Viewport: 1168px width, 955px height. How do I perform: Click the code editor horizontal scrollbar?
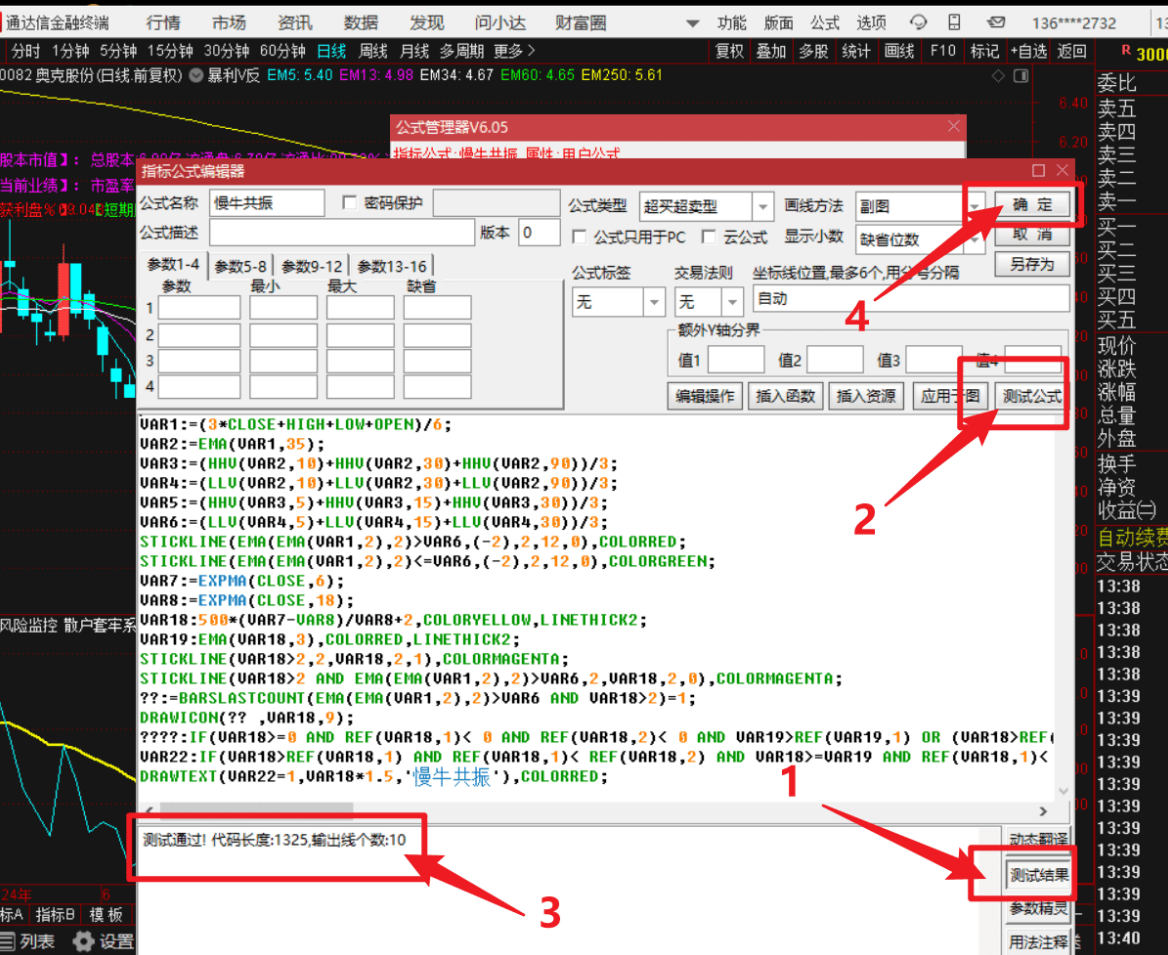click(x=256, y=810)
